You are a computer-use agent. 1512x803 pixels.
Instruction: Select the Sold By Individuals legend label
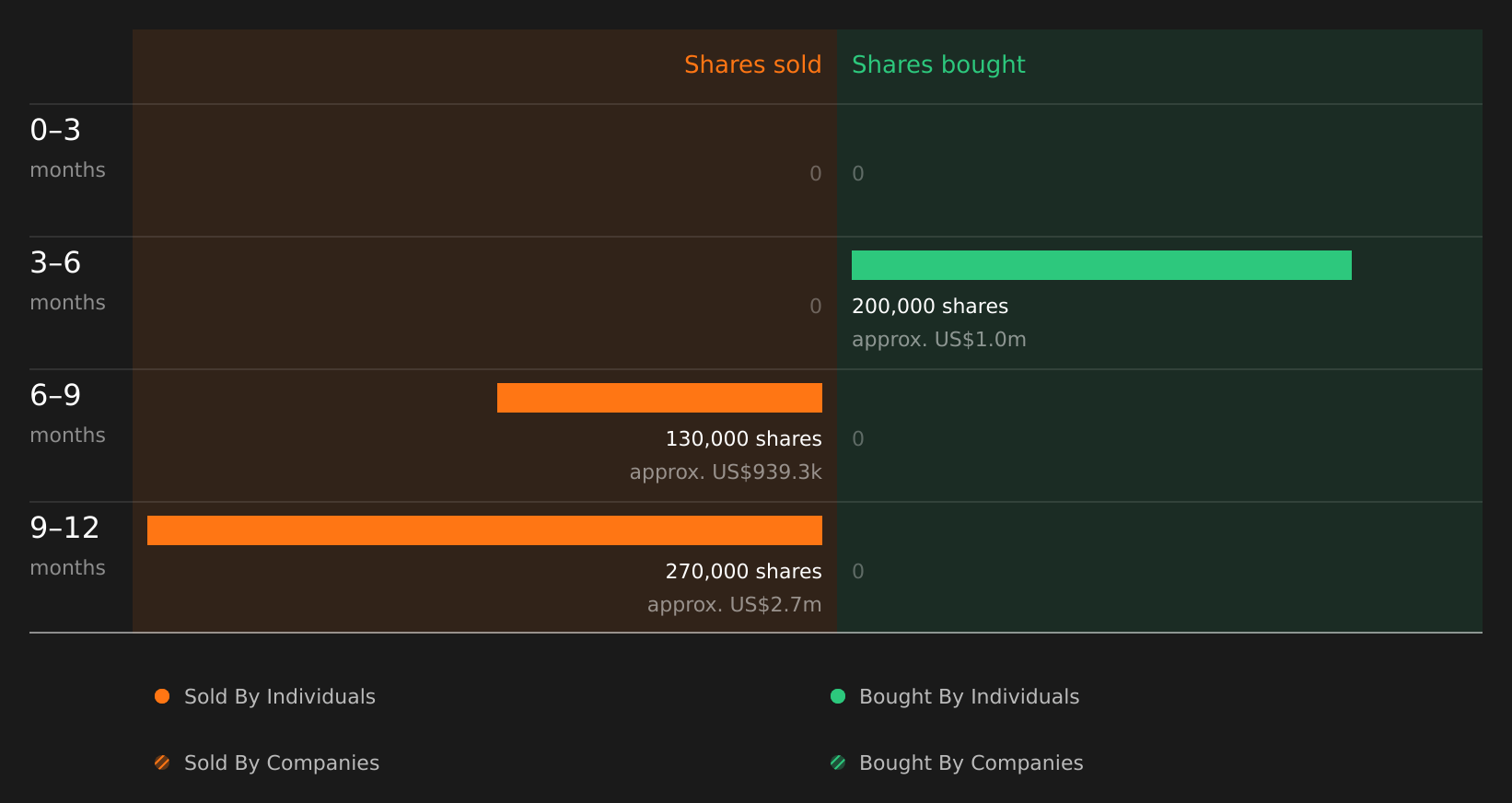click(x=280, y=697)
